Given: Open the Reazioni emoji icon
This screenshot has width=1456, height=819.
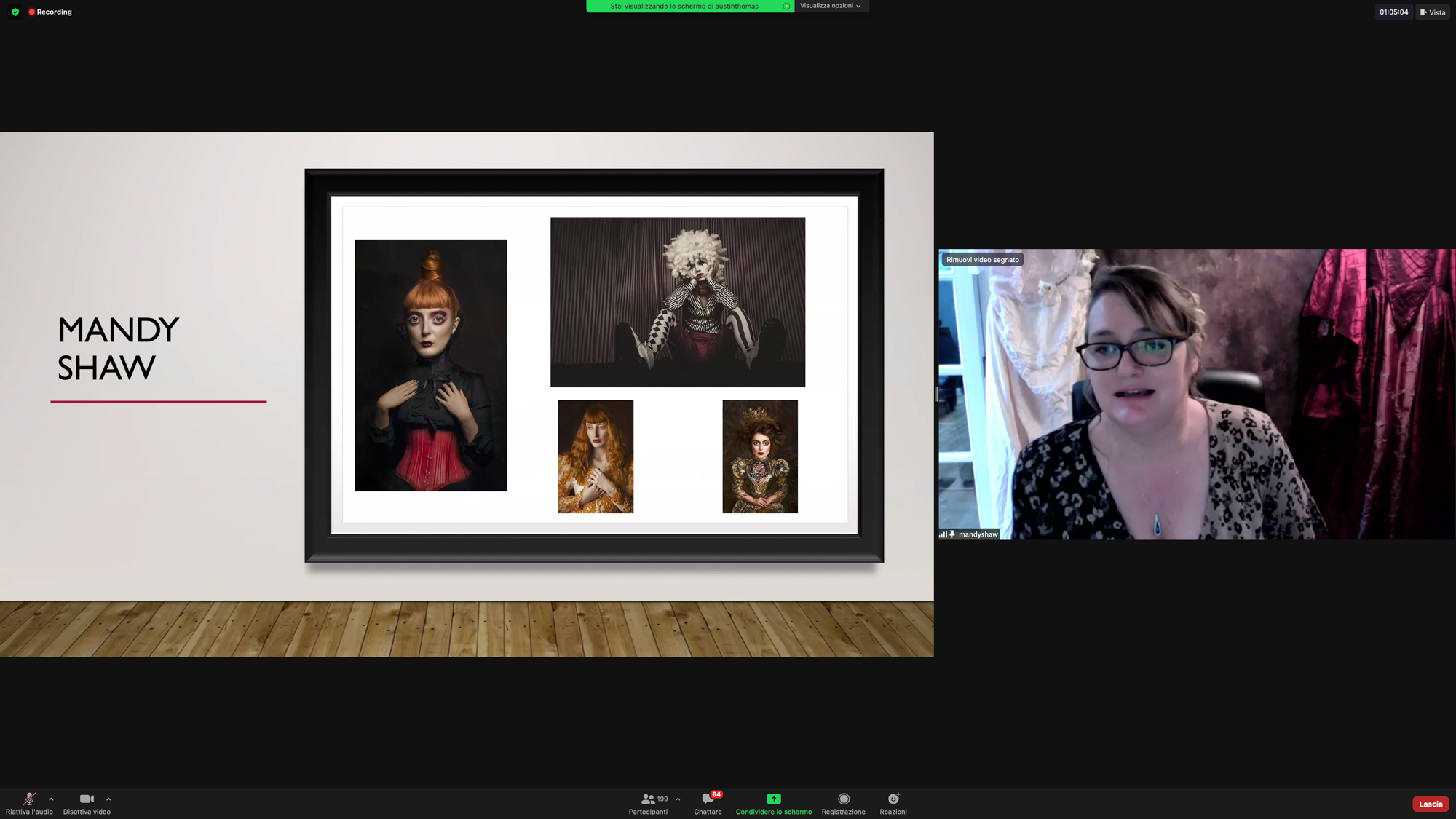Looking at the screenshot, I should pos(893,799).
